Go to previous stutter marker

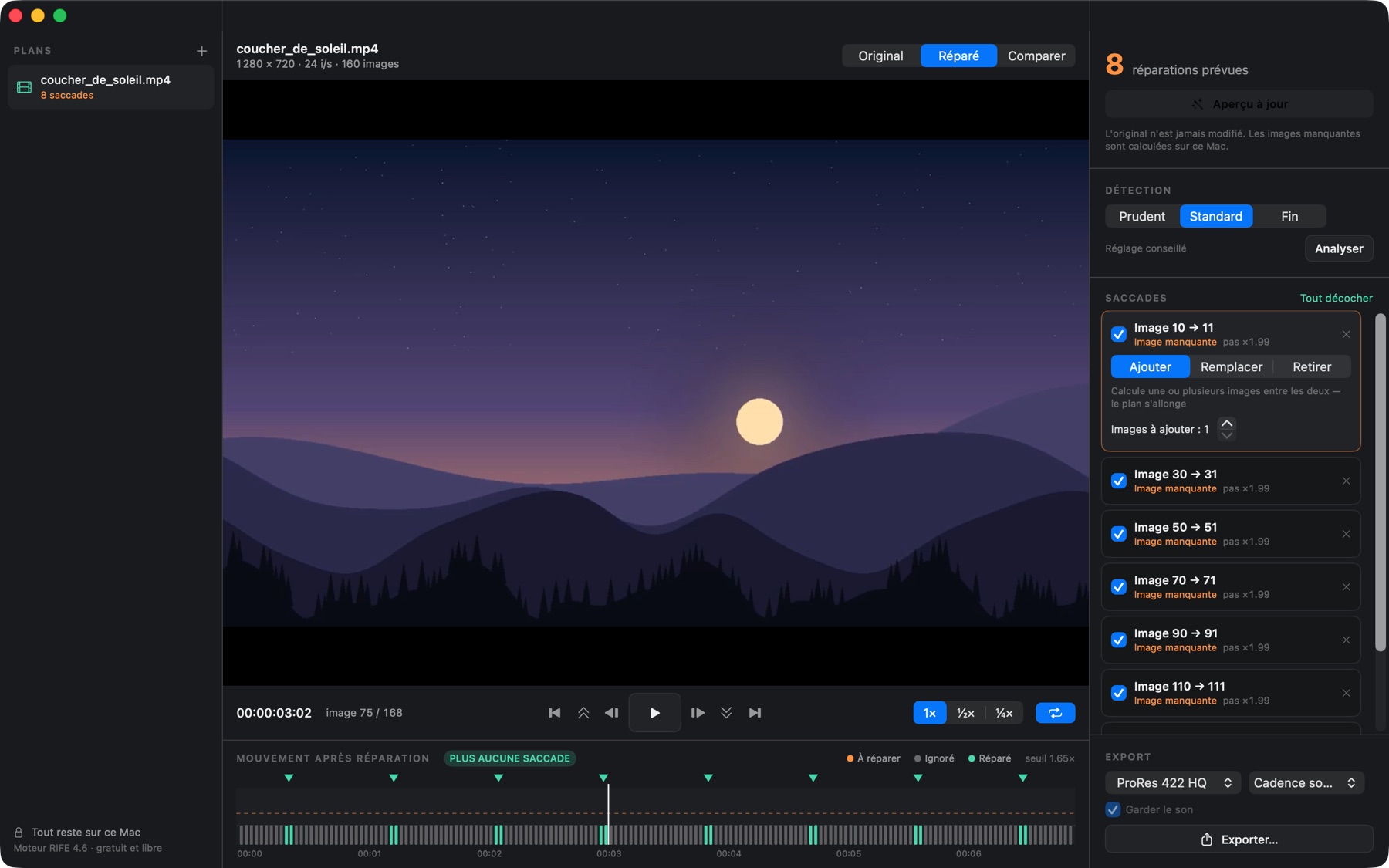coord(583,713)
